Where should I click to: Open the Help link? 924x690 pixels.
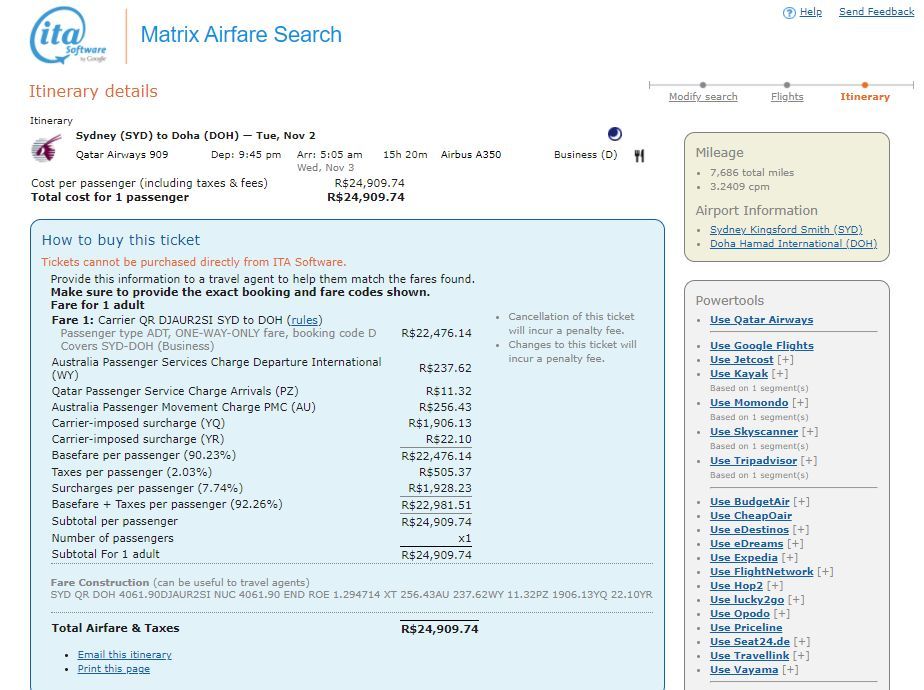810,12
